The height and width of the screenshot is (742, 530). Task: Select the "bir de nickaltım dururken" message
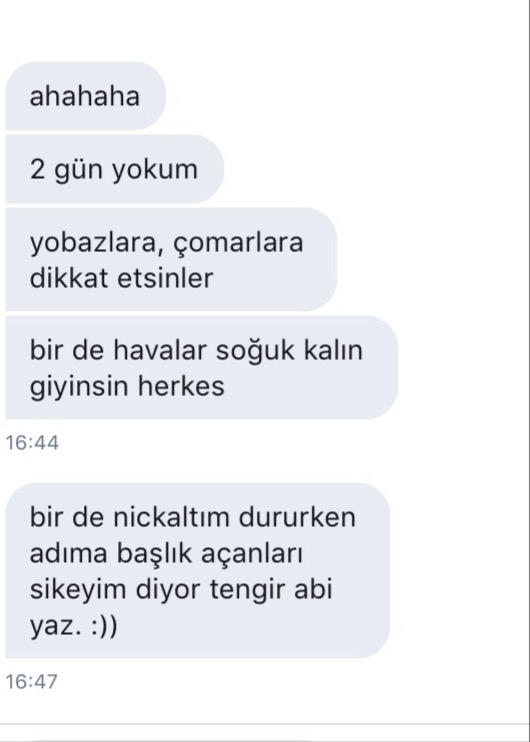pyautogui.click(x=197, y=570)
